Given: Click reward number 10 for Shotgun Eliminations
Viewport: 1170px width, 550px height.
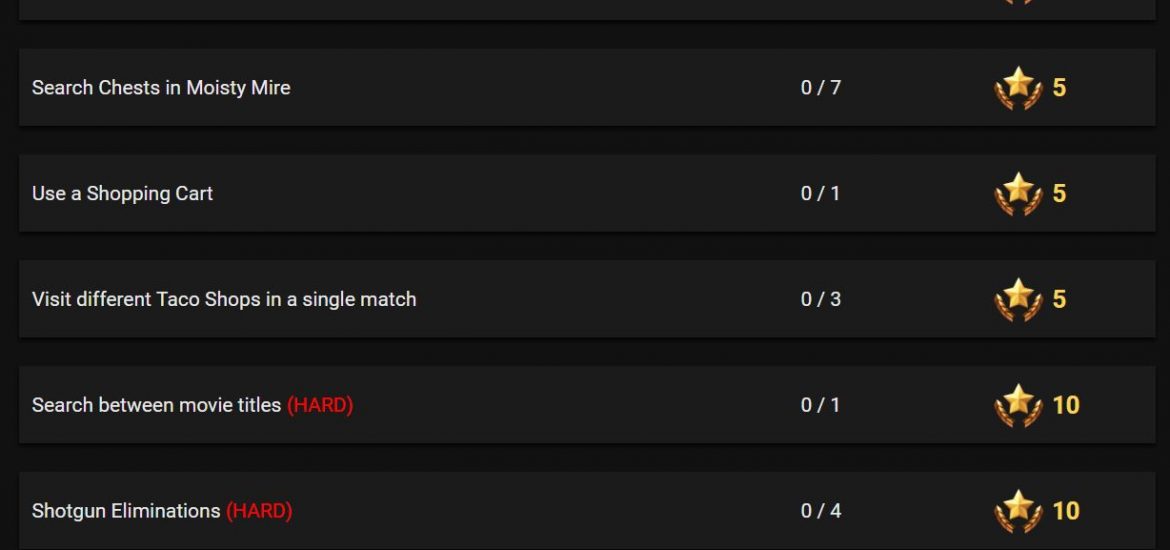Looking at the screenshot, I should [x=1066, y=511].
